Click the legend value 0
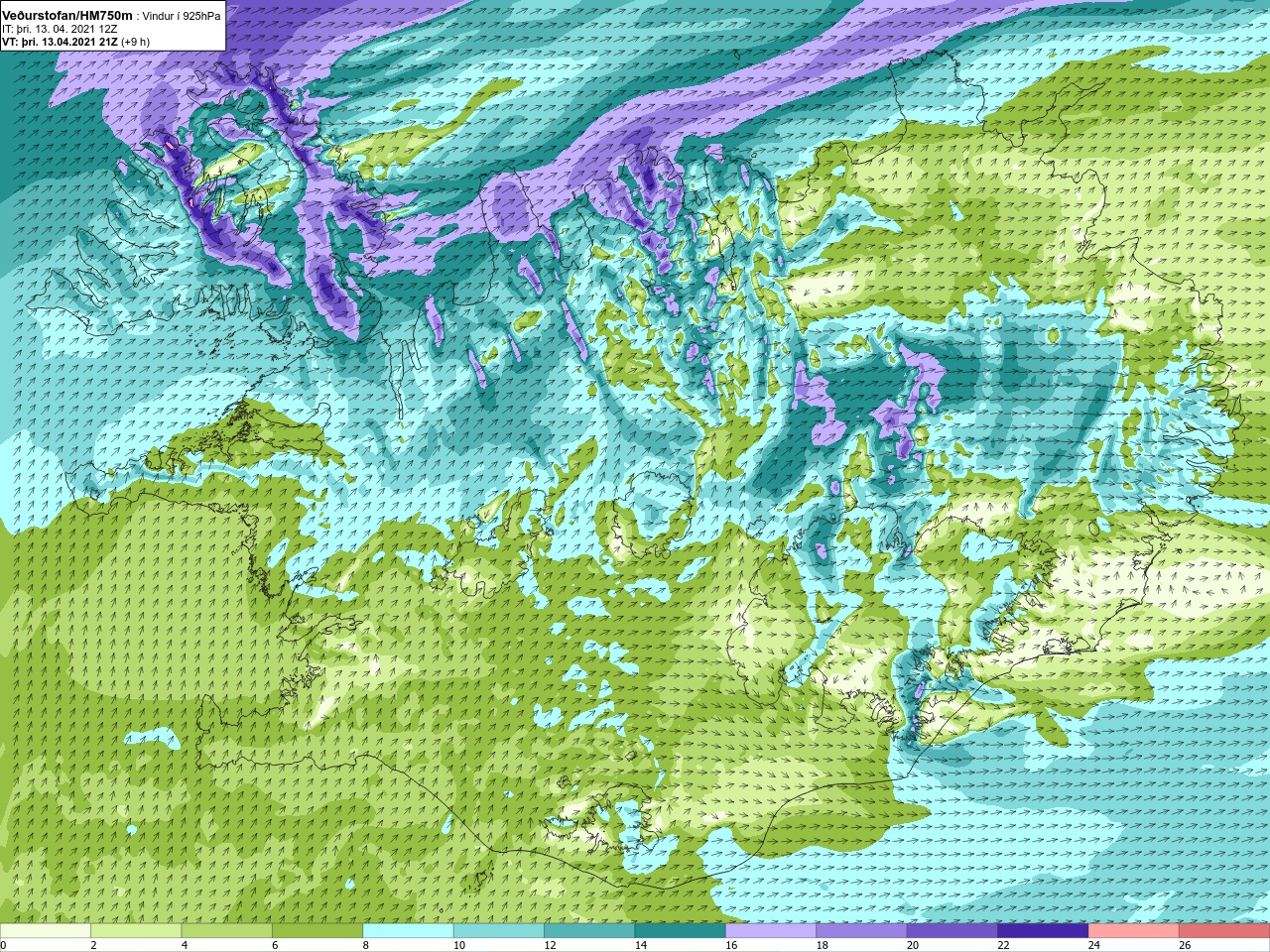This screenshot has height=952, width=1270. pos(3,945)
